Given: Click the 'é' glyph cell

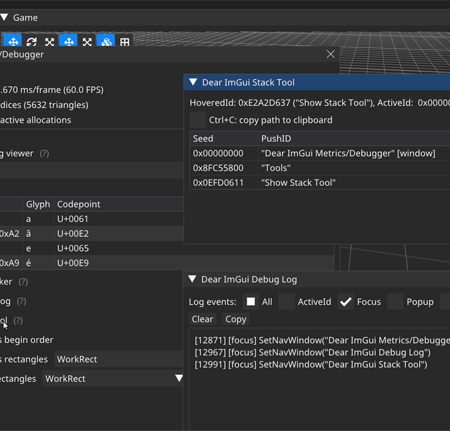Looking at the screenshot, I should (x=29, y=263).
